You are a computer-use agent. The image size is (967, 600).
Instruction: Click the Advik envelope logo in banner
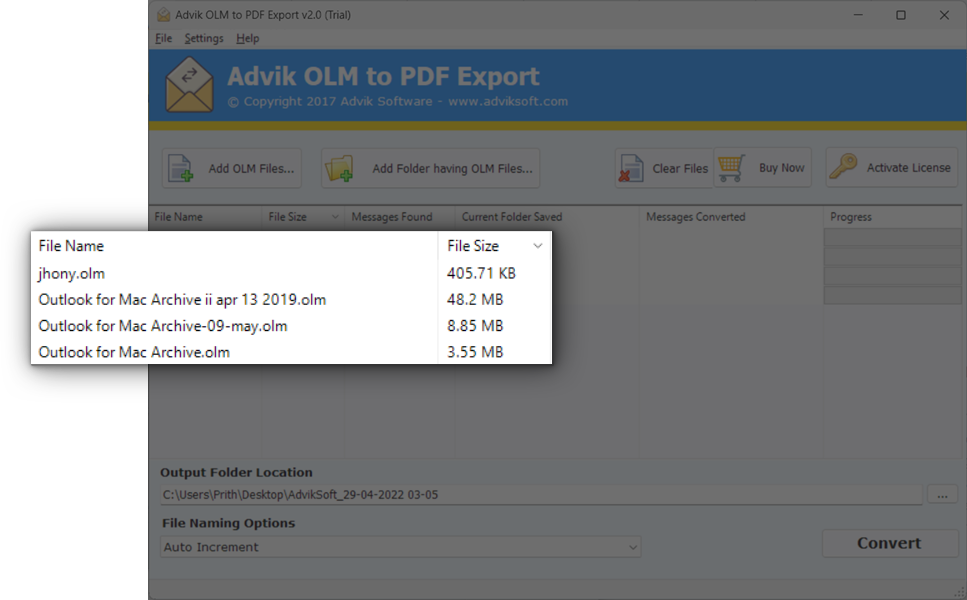click(189, 85)
